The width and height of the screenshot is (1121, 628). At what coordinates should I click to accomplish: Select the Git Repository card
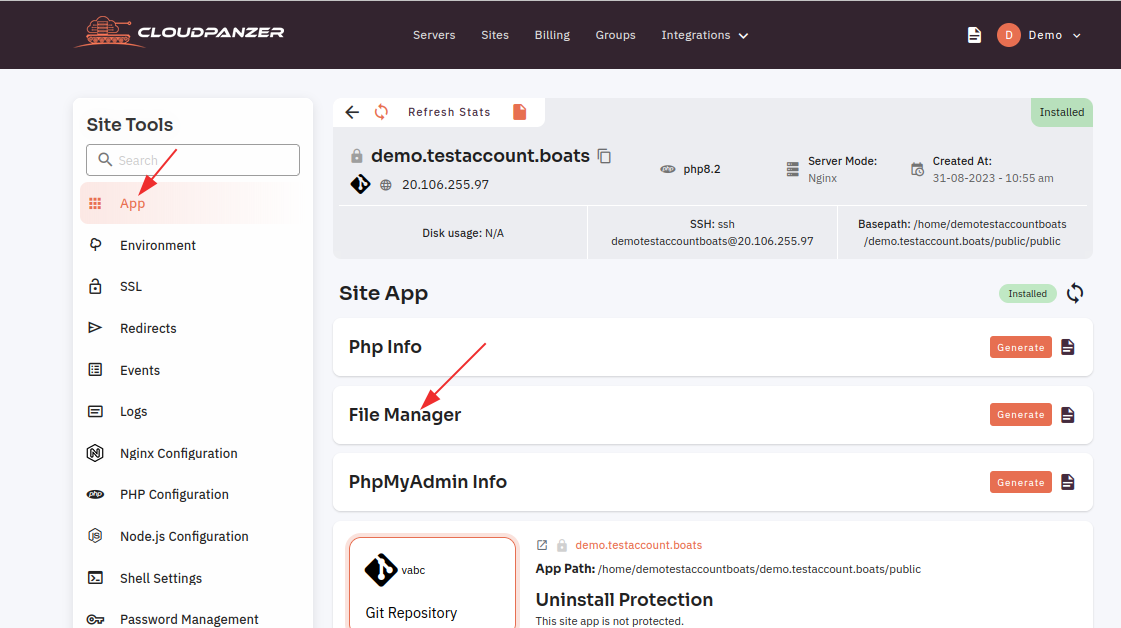pyautogui.click(x=432, y=582)
